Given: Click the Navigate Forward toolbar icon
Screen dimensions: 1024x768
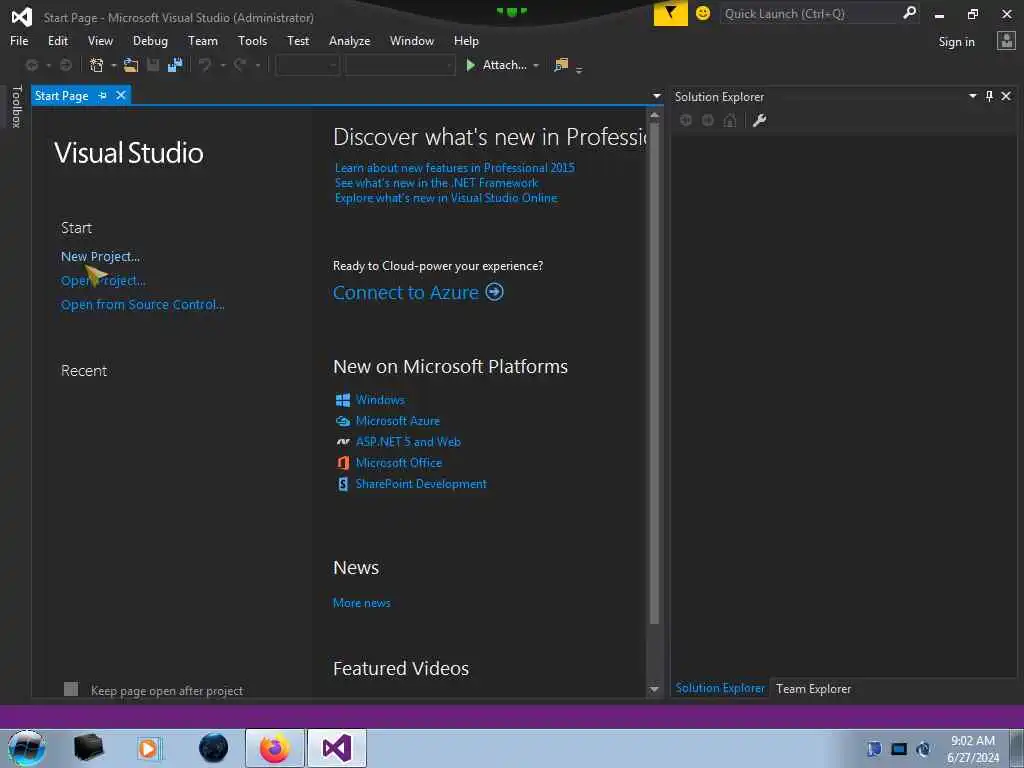Looking at the screenshot, I should pos(66,65).
